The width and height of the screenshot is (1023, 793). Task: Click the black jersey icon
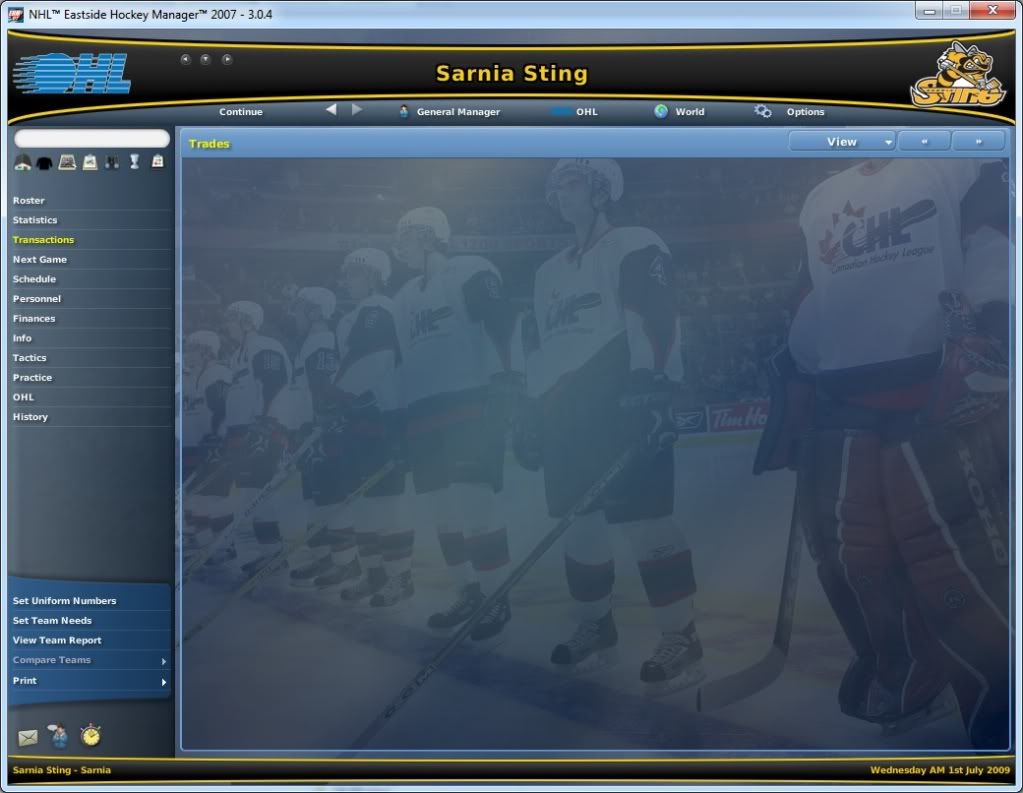pos(44,163)
